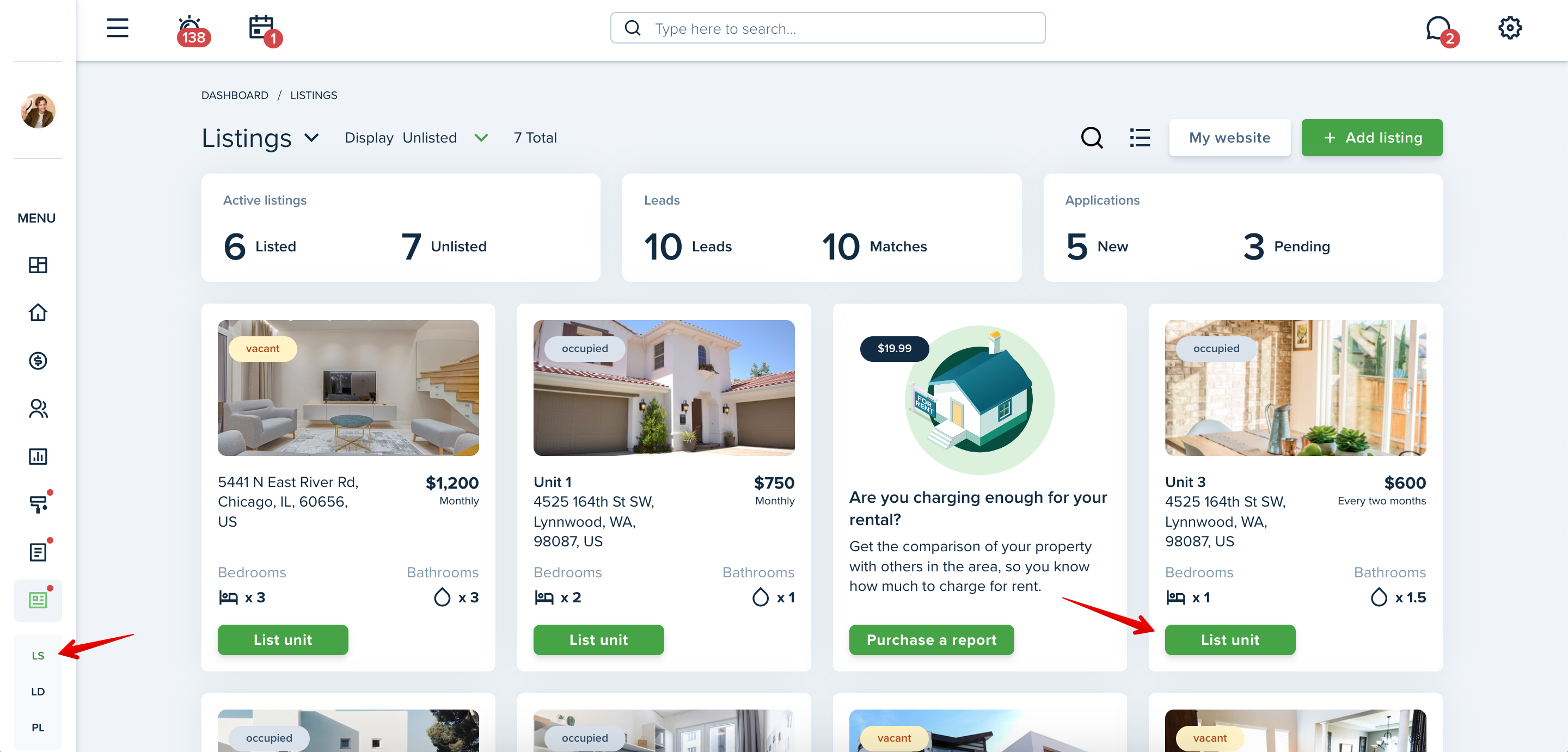
Task: Open the contacts people sidebar icon
Action: (x=38, y=408)
